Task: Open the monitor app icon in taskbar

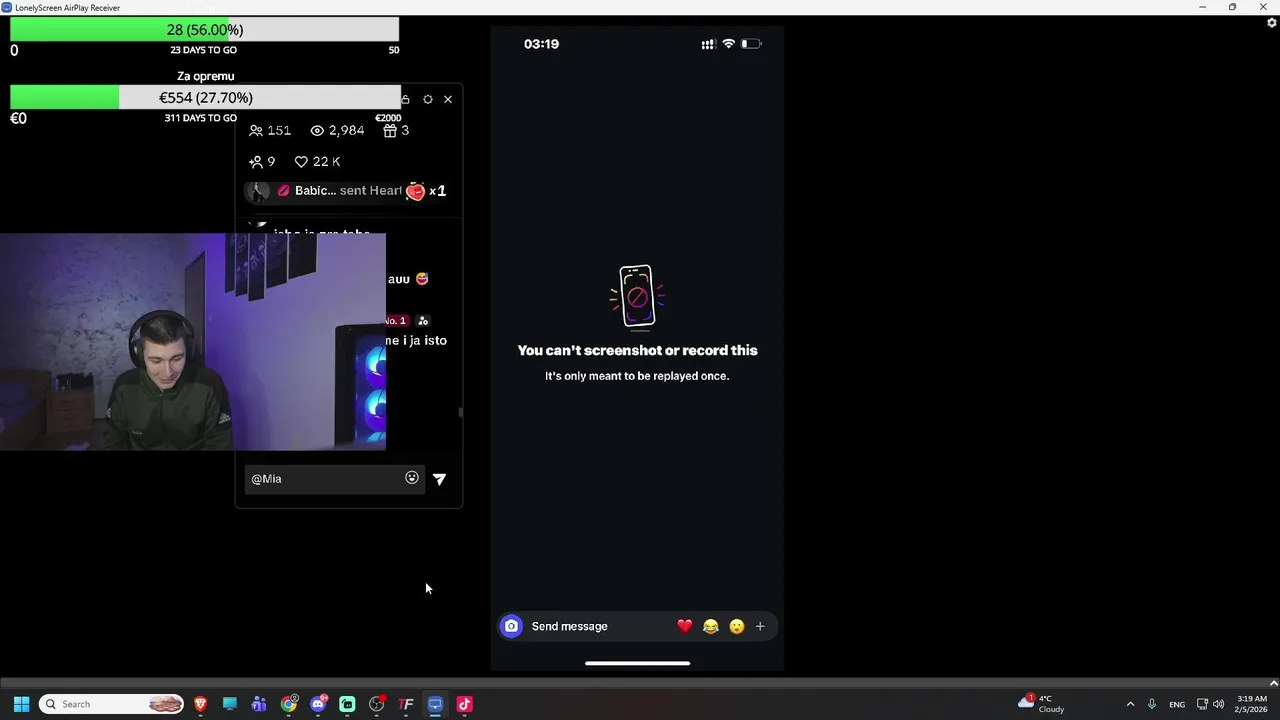Action: pos(229,704)
